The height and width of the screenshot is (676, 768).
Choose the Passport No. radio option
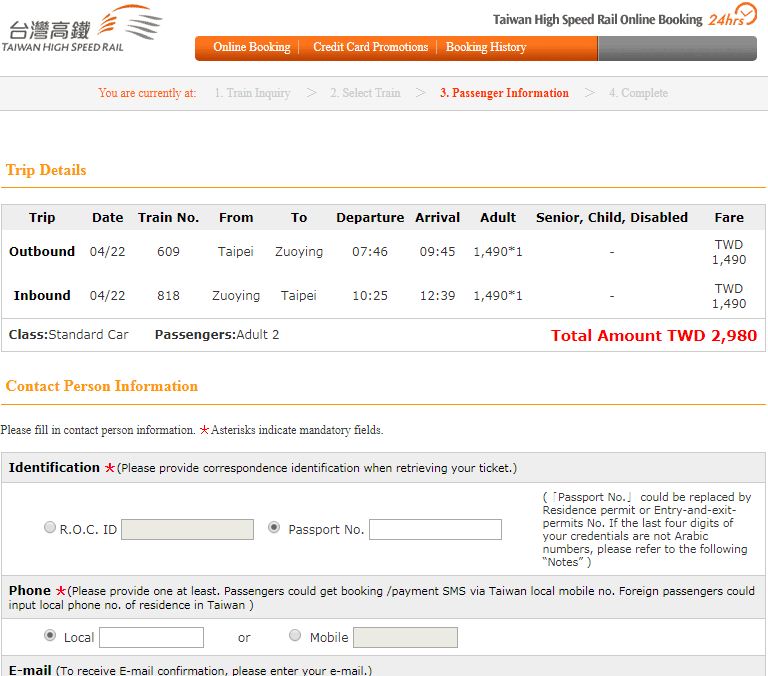coord(274,528)
